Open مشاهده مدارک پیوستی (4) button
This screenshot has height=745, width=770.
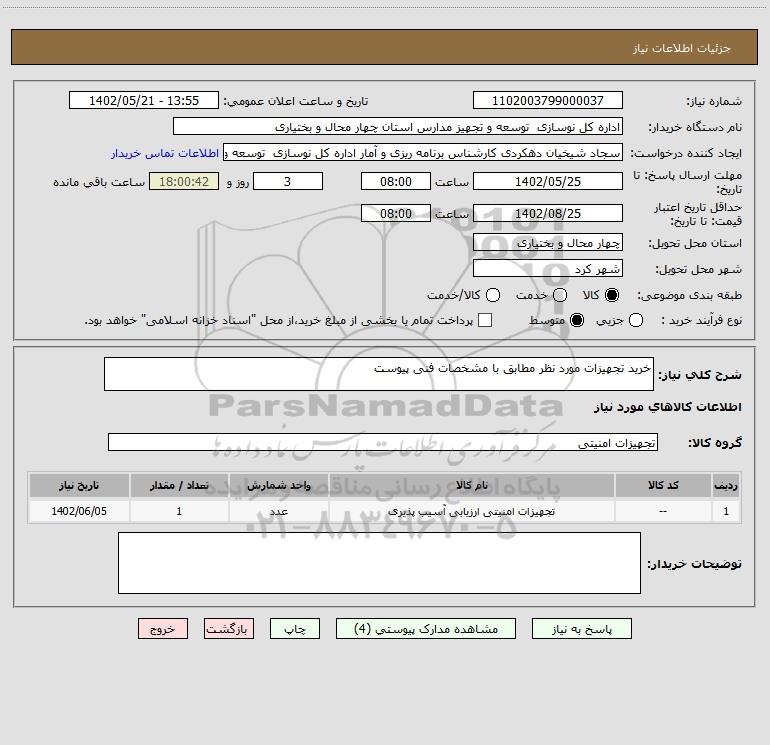(426, 629)
